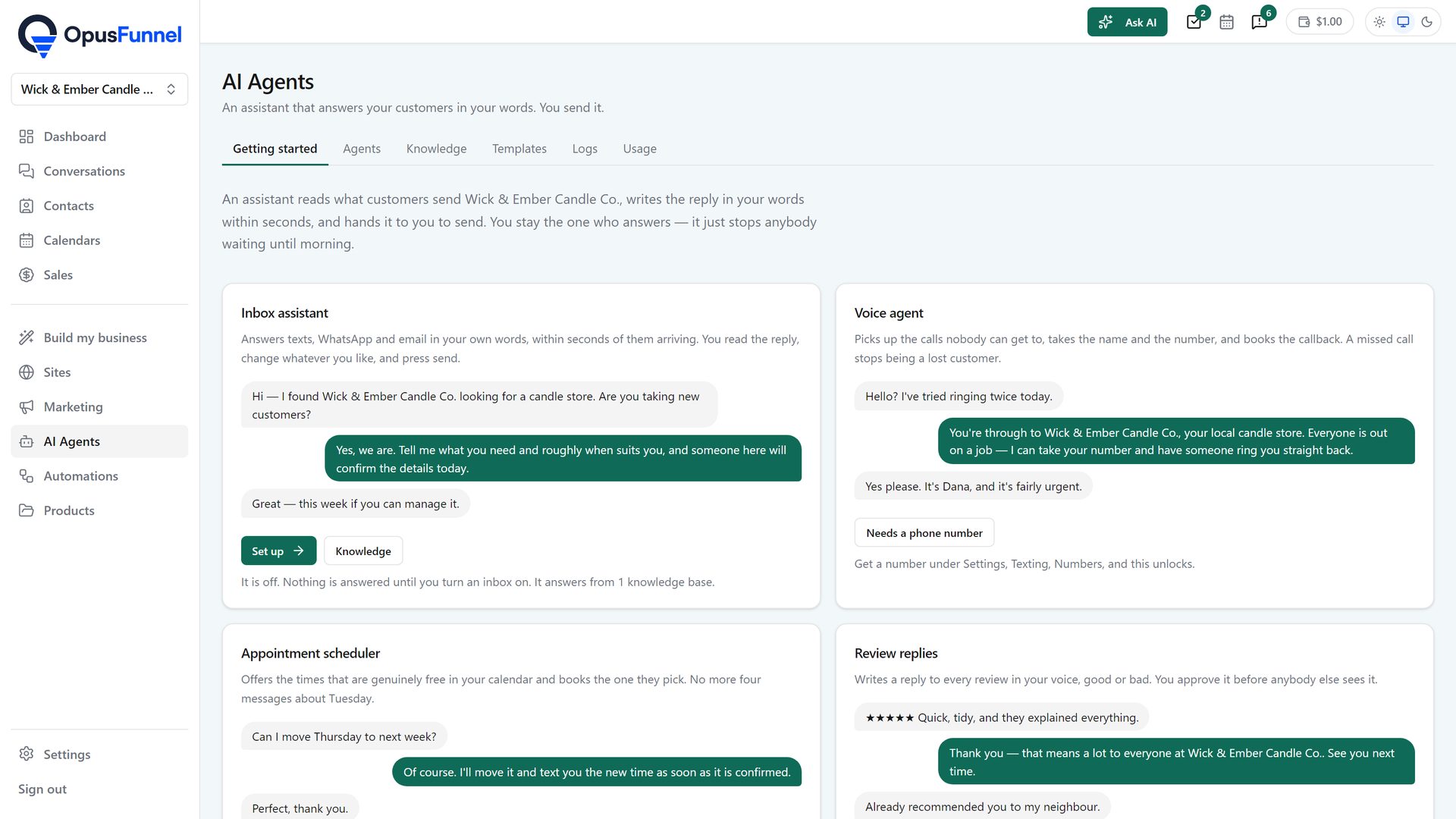Click the OpusFunnel logo
1456x819 pixels.
tap(99, 35)
